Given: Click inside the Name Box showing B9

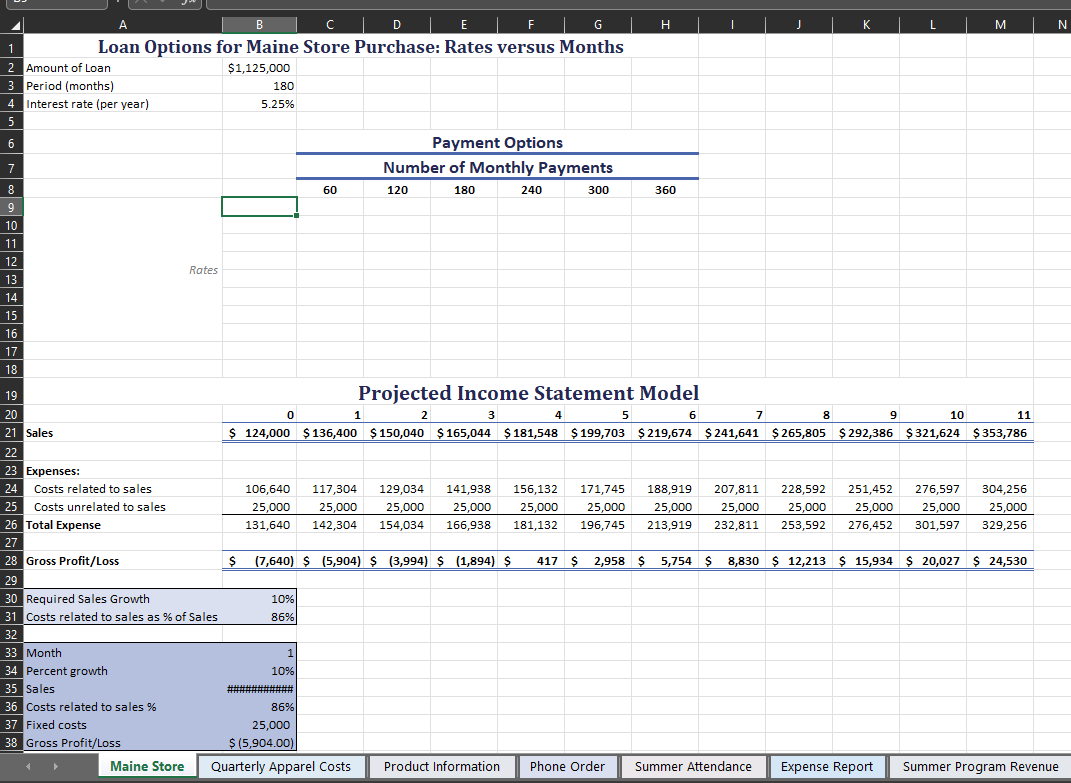Looking at the screenshot, I should (55, 4).
